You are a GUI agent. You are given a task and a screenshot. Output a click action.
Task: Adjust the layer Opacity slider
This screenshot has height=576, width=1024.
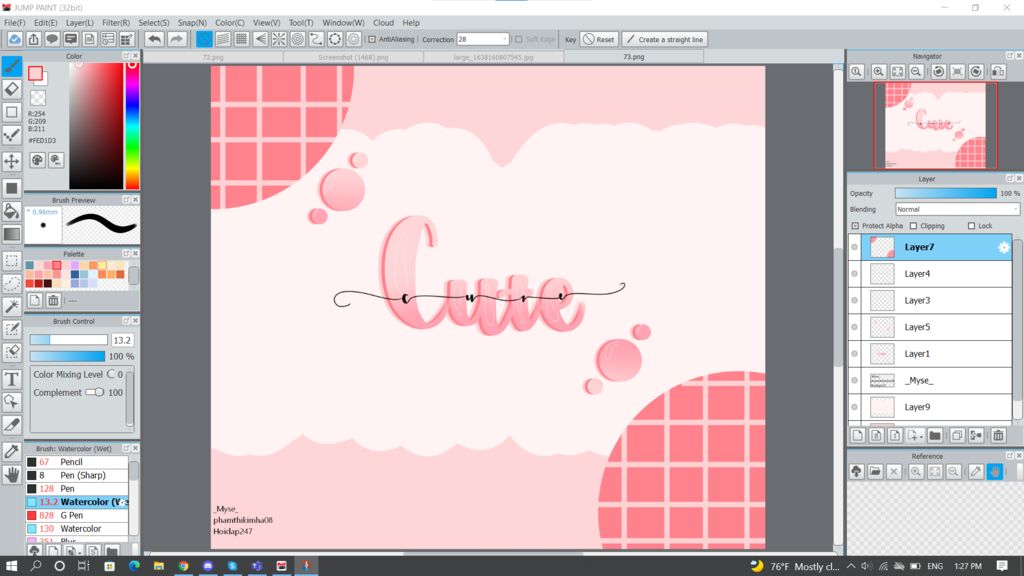point(946,193)
